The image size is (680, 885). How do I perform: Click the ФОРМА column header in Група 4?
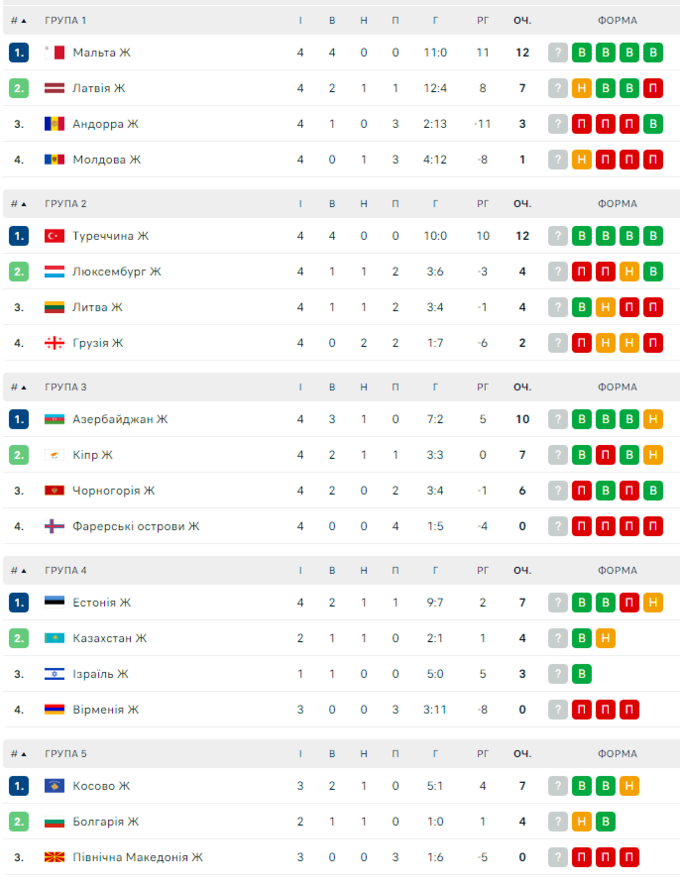(x=617, y=571)
